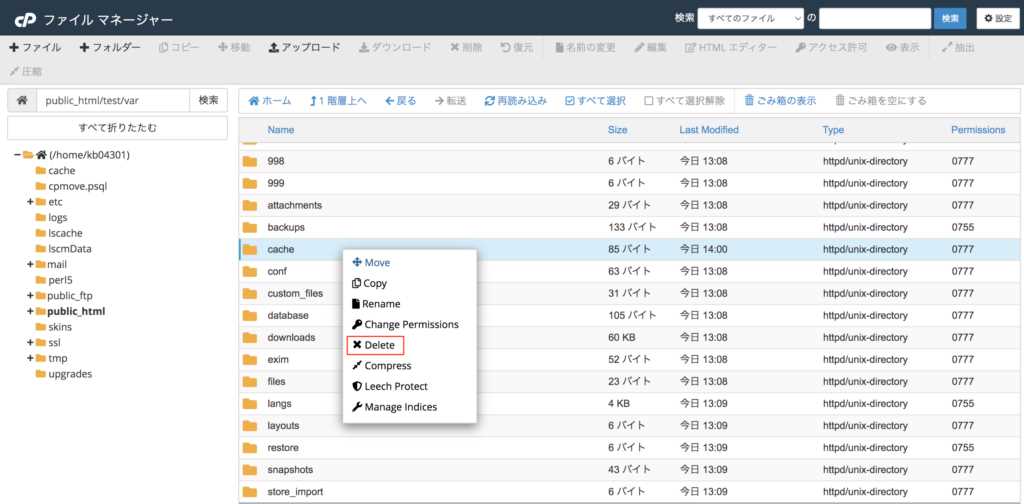Screen dimensions: 1024x504
Task: Click the path input field public_html/test/var
Action: point(112,100)
